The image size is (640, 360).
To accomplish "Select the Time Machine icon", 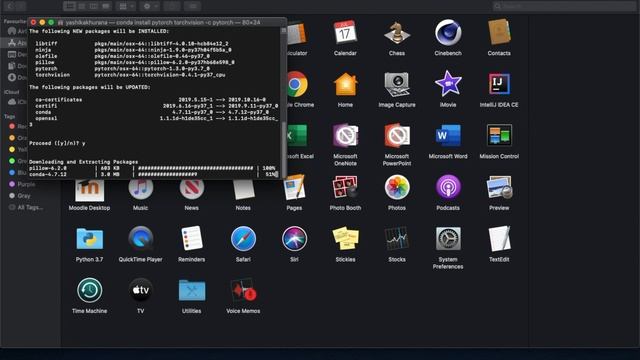I will (89, 290).
